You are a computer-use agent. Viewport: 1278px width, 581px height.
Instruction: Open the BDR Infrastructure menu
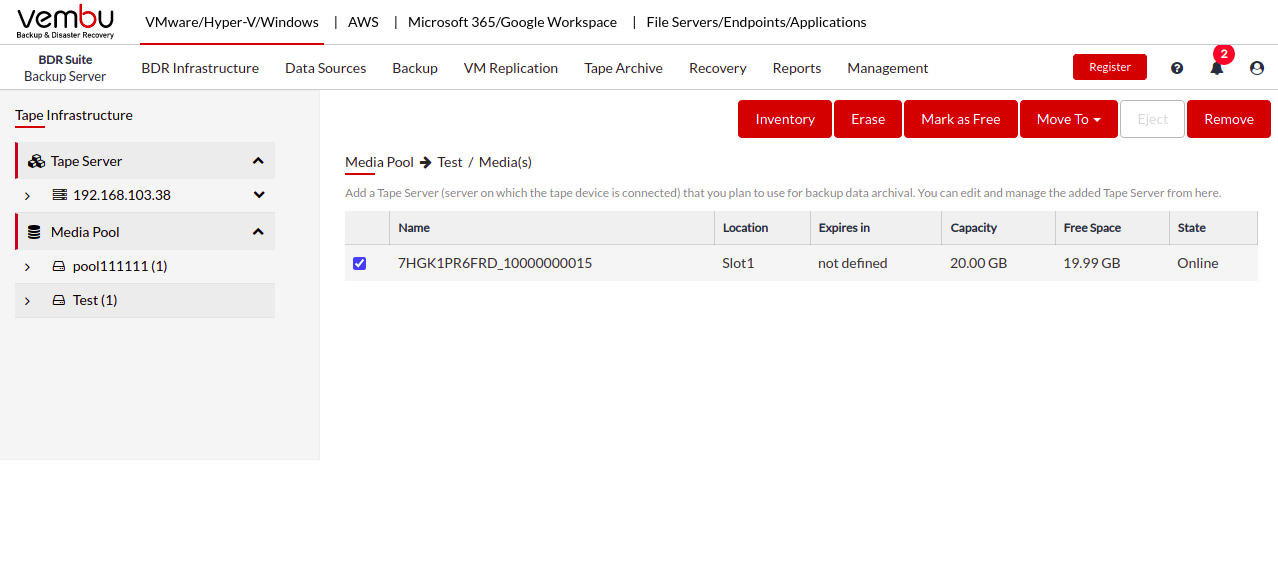pos(200,68)
